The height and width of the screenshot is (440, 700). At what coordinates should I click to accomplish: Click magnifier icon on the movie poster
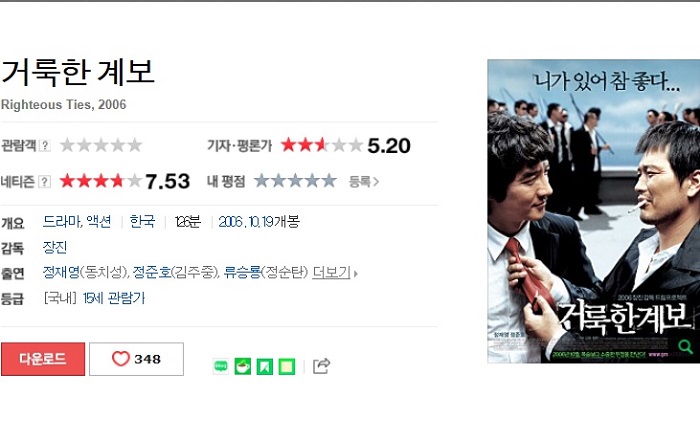point(685,346)
